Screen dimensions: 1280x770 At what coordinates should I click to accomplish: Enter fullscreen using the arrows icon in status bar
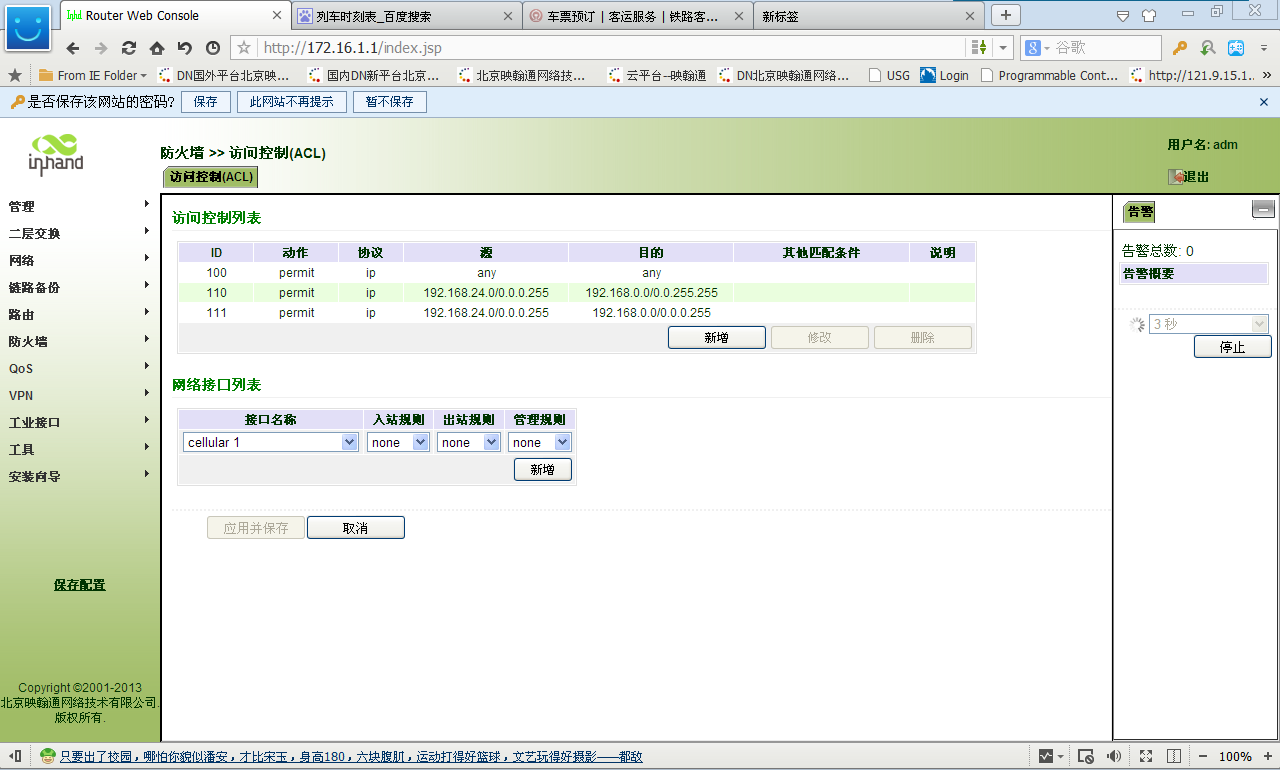pyautogui.click(x=1144, y=756)
